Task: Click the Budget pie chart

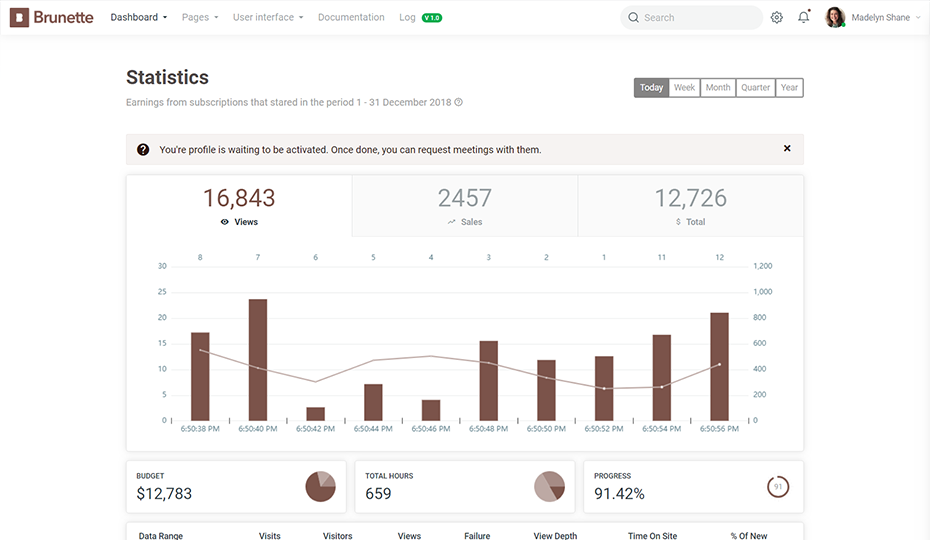Action: tap(320, 487)
